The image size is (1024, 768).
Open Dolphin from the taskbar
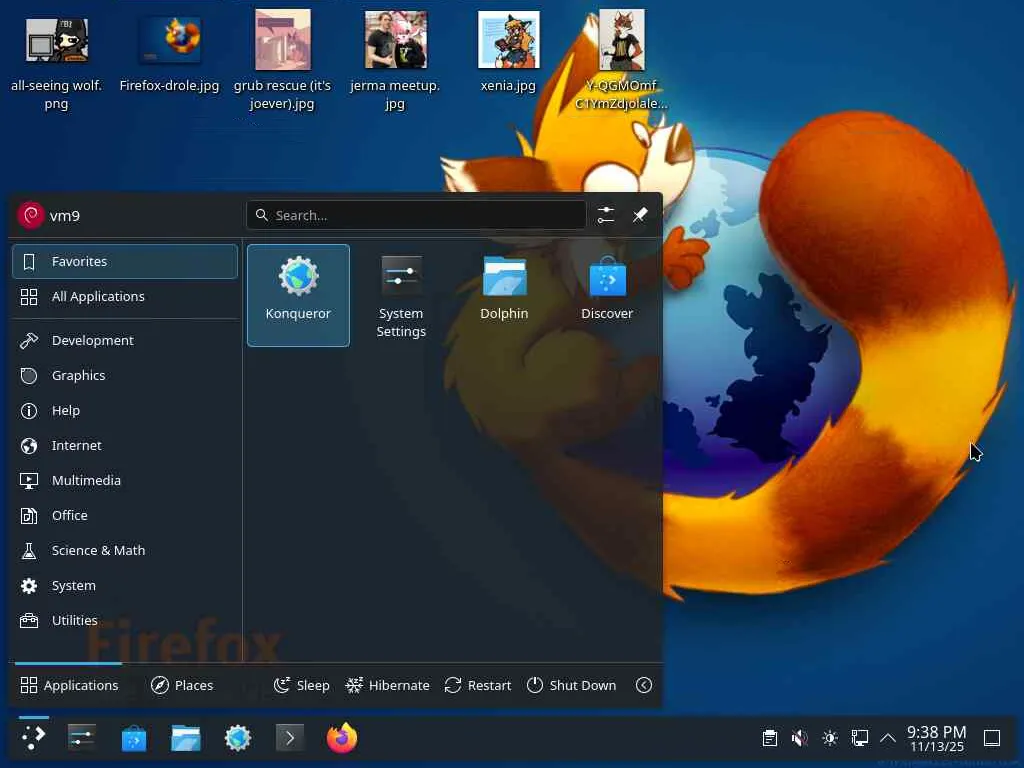pyautogui.click(x=186, y=738)
